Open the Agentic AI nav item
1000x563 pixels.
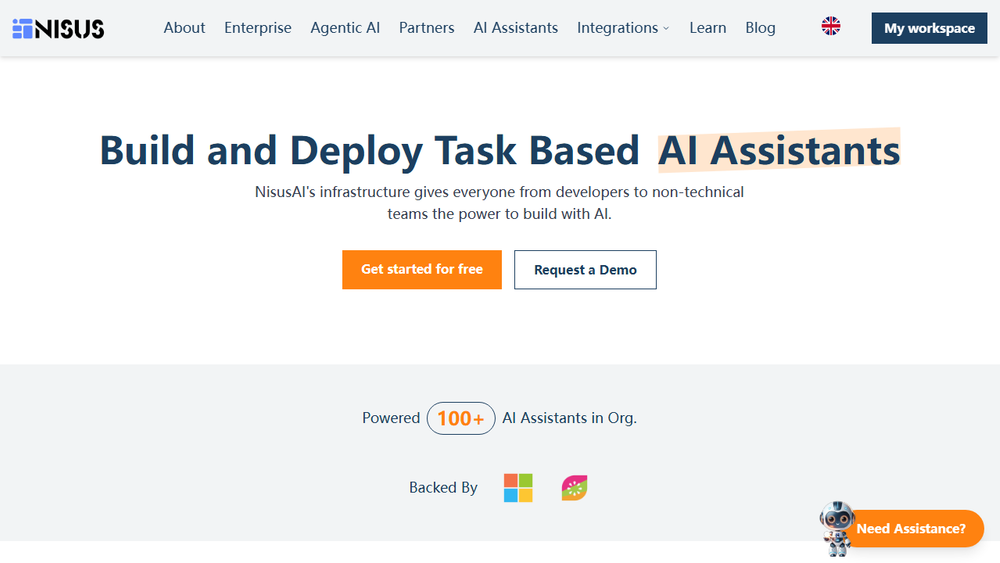point(345,28)
